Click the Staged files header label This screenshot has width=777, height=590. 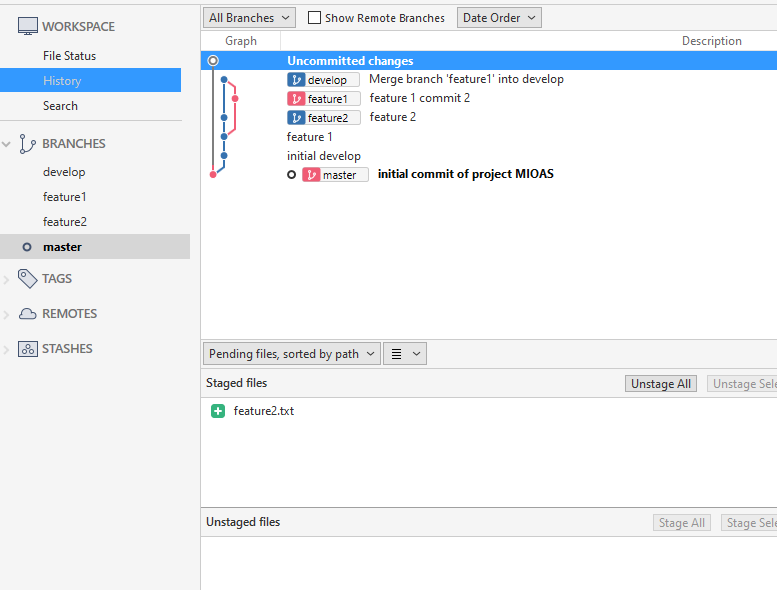click(x=236, y=383)
